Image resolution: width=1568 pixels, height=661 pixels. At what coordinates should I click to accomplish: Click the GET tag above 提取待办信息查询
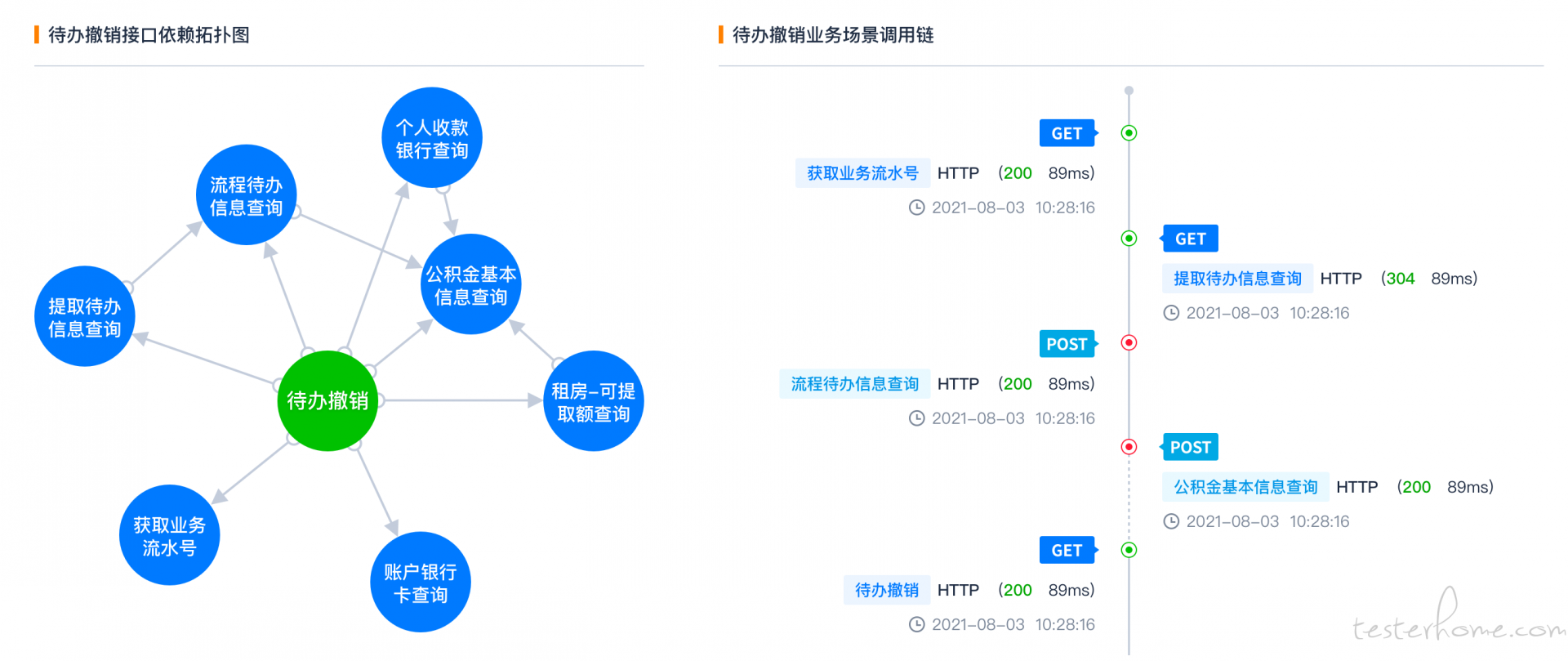point(1189,239)
